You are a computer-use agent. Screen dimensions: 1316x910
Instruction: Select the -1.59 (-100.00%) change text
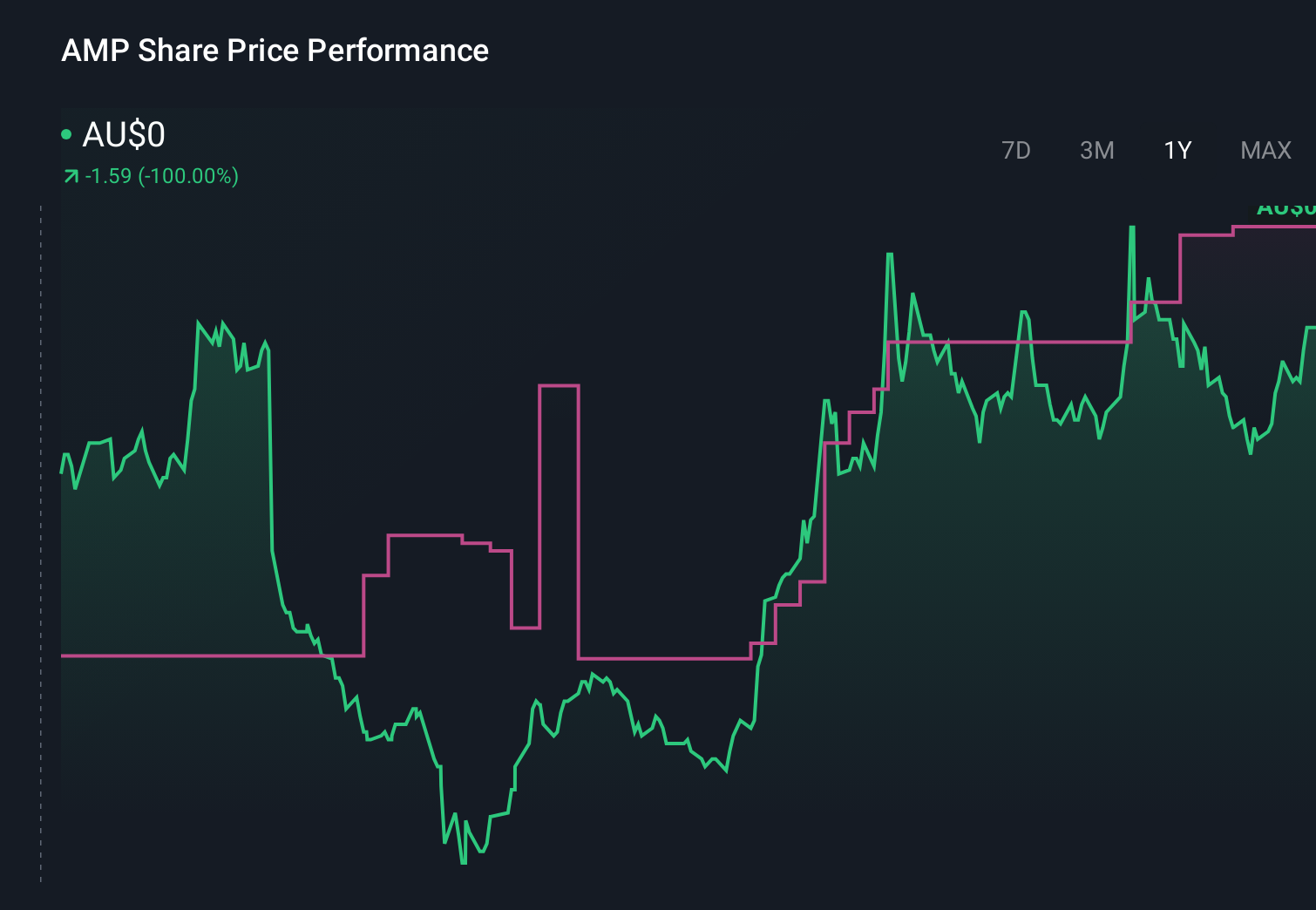point(161,176)
